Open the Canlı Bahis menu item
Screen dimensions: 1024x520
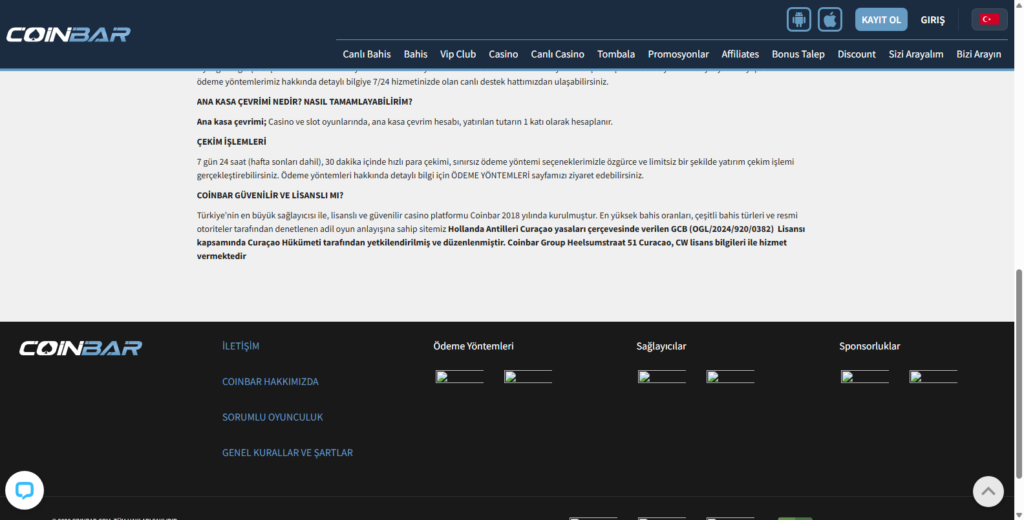click(367, 54)
